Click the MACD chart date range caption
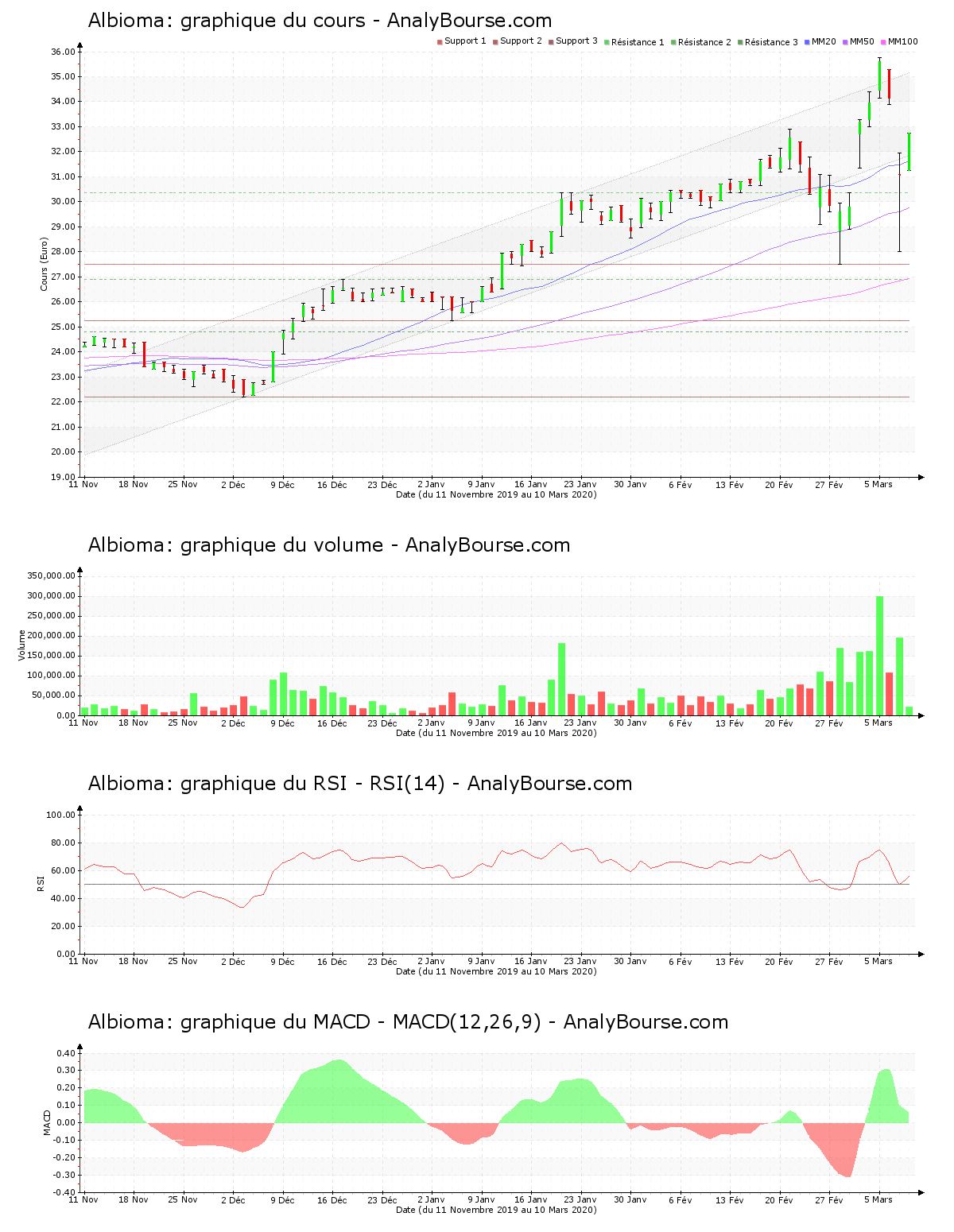954x1232 pixels. (x=496, y=1210)
